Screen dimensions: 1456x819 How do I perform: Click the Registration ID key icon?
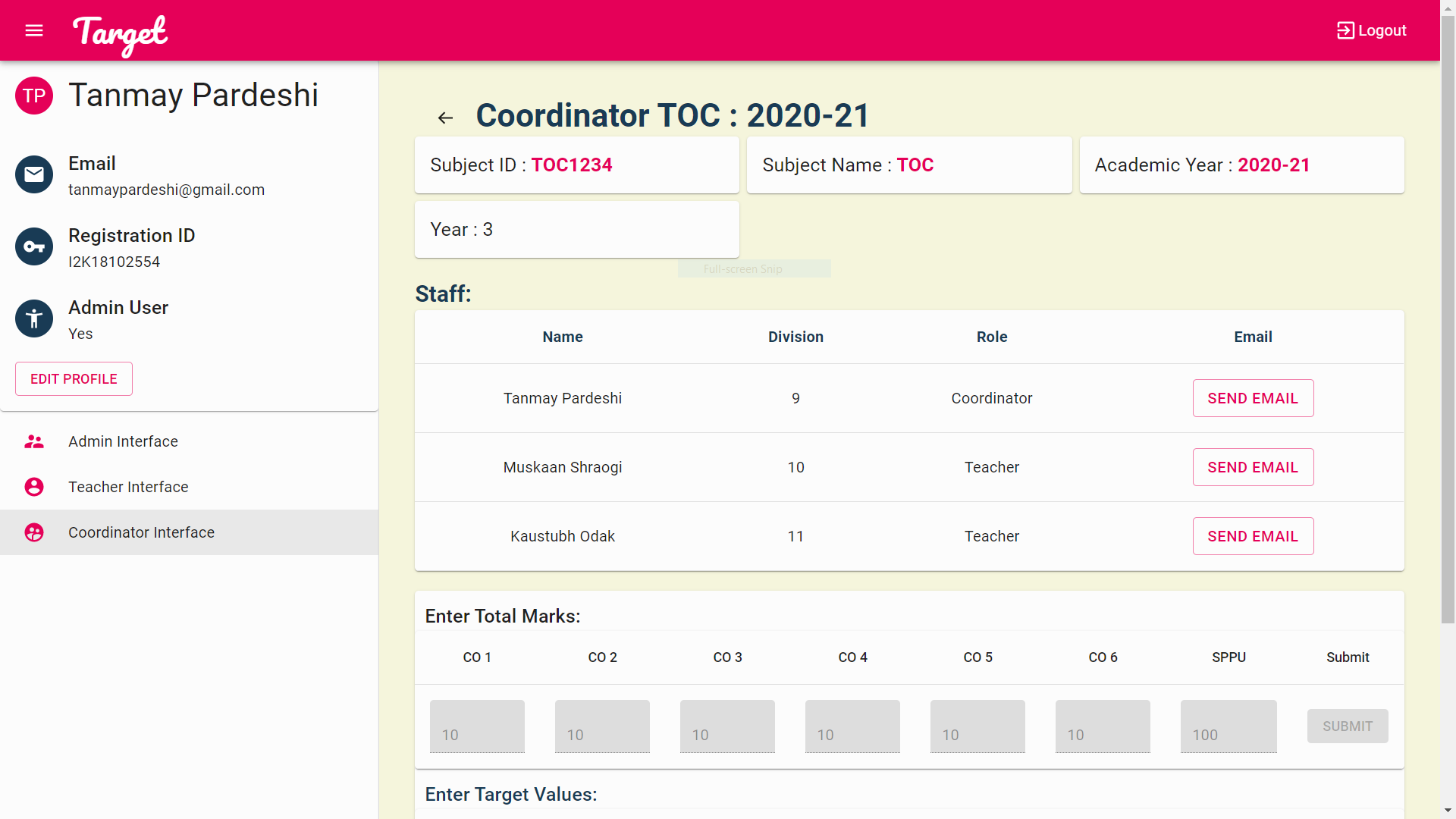(34, 246)
